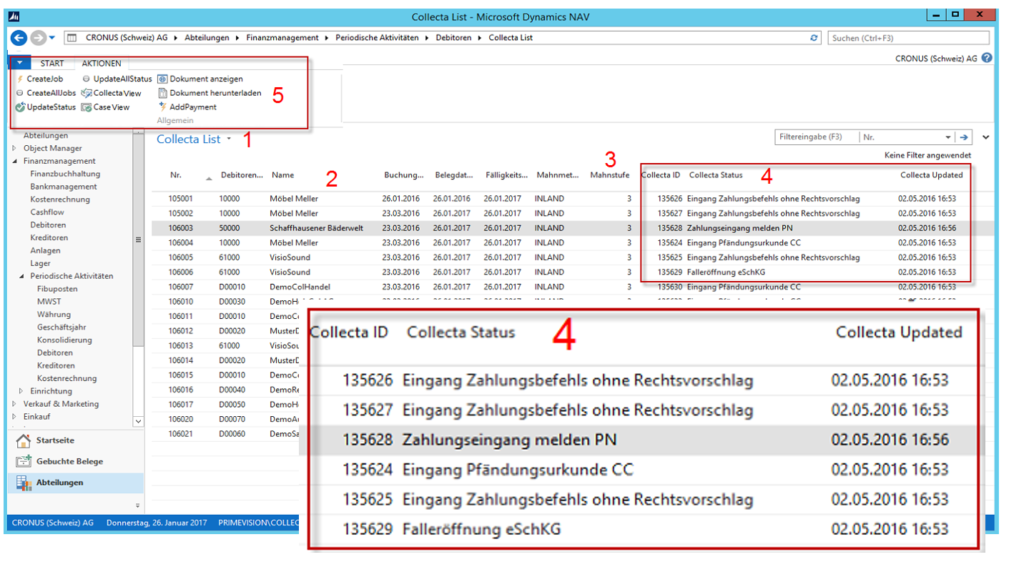Click the Mahnstufe column header
The height and width of the screenshot is (562, 1024).
coord(609,175)
